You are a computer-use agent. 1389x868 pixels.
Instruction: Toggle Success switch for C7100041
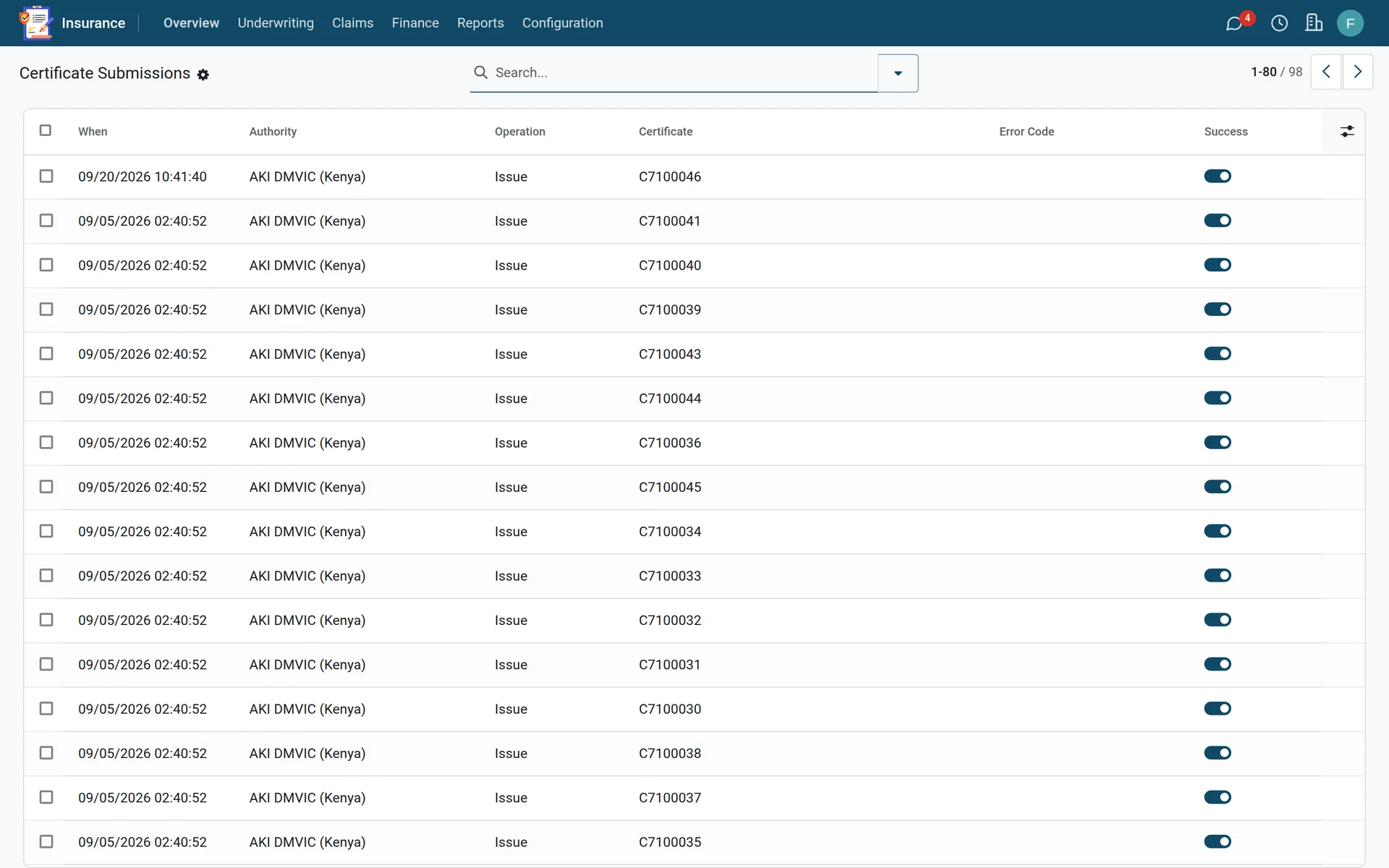point(1218,221)
